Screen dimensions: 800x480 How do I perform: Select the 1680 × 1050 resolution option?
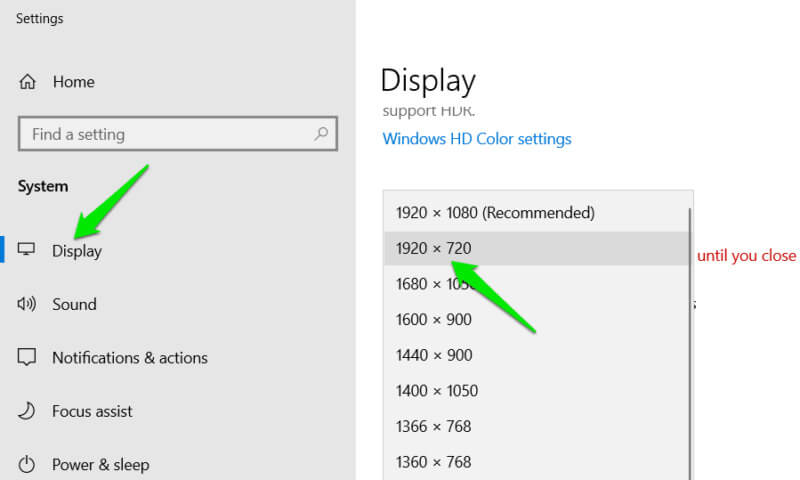[536, 284]
